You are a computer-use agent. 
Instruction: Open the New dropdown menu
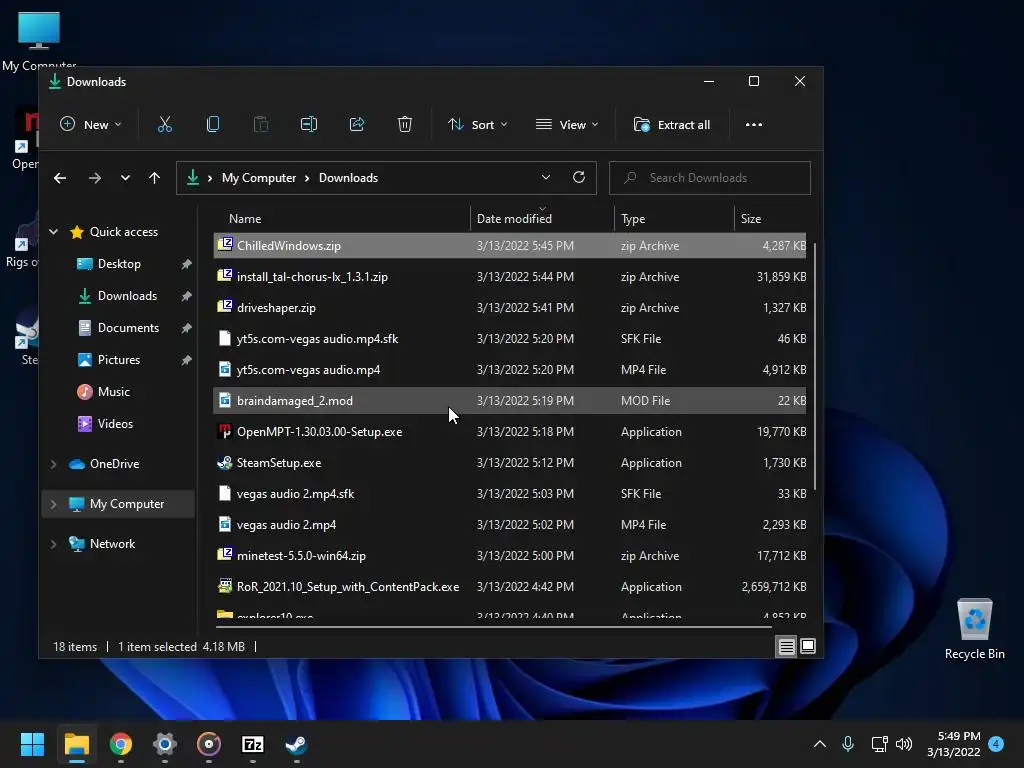tap(91, 124)
